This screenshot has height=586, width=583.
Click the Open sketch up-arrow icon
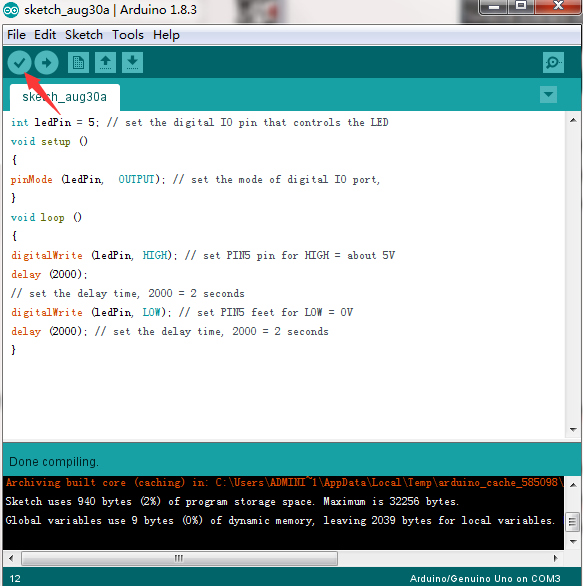pos(105,62)
